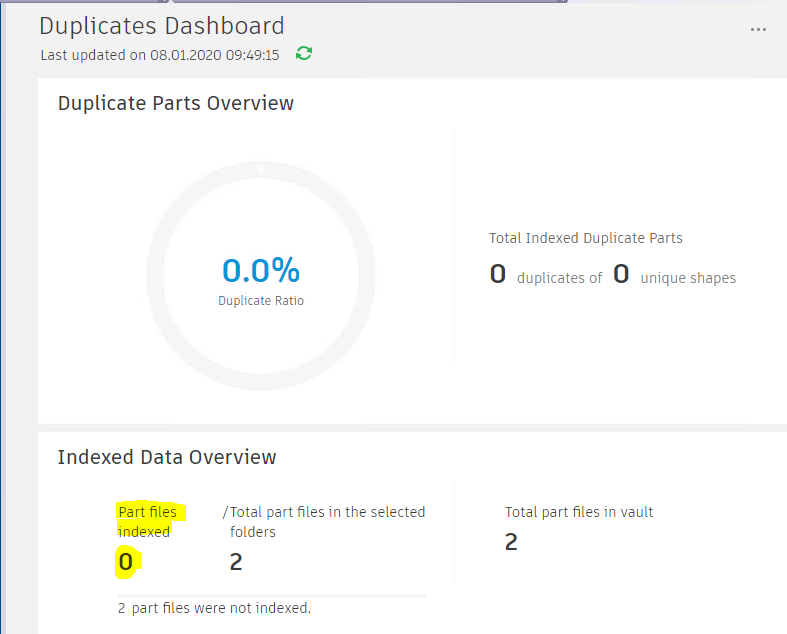Click the zero before 'duplicates of'
The height and width of the screenshot is (634, 787).
(x=498, y=274)
